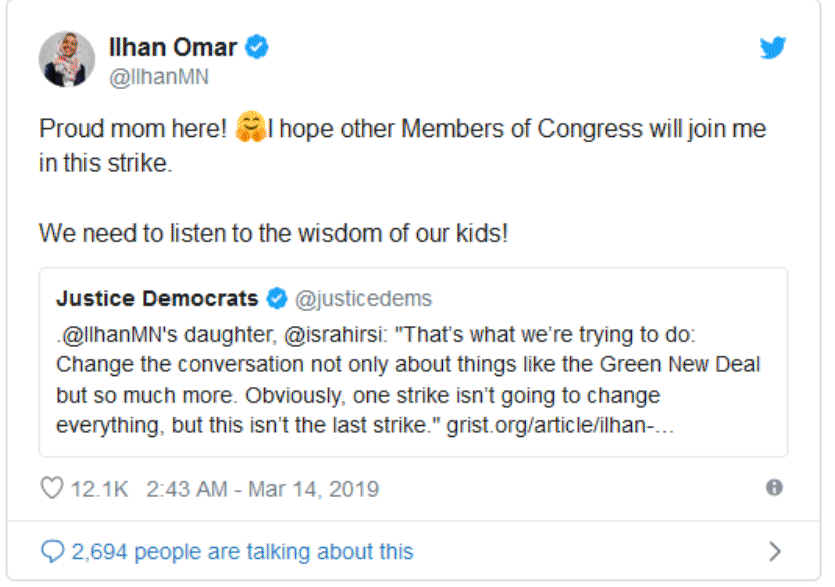
Task: Click the Twitter bird logo
Action: 772,47
